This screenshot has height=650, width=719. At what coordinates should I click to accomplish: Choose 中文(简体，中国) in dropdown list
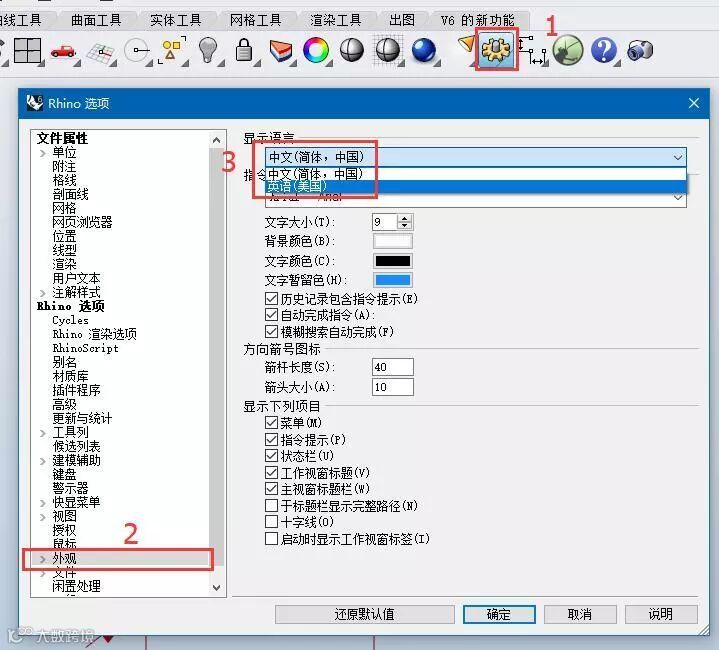click(476, 174)
